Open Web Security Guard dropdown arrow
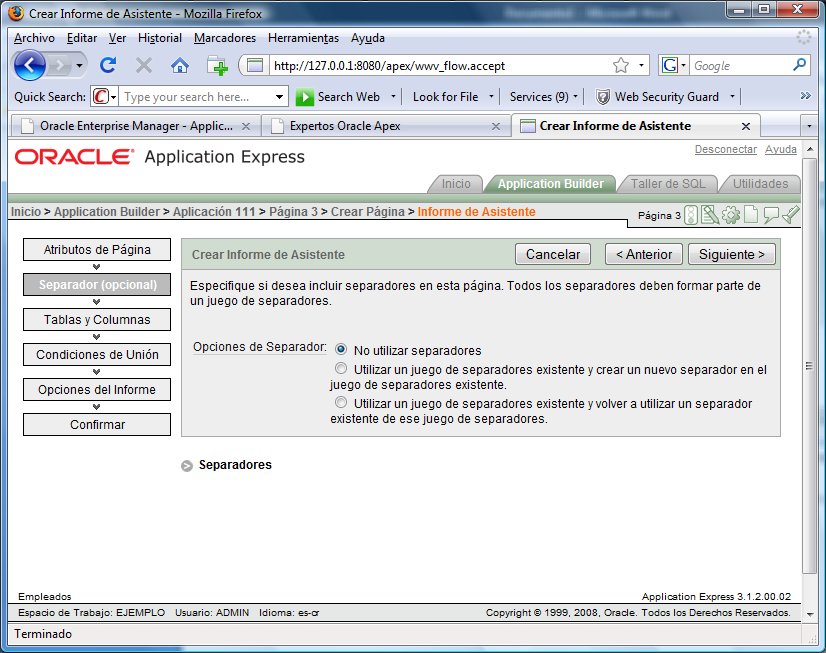This screenshot has height=653, width=826. (732, 96)
